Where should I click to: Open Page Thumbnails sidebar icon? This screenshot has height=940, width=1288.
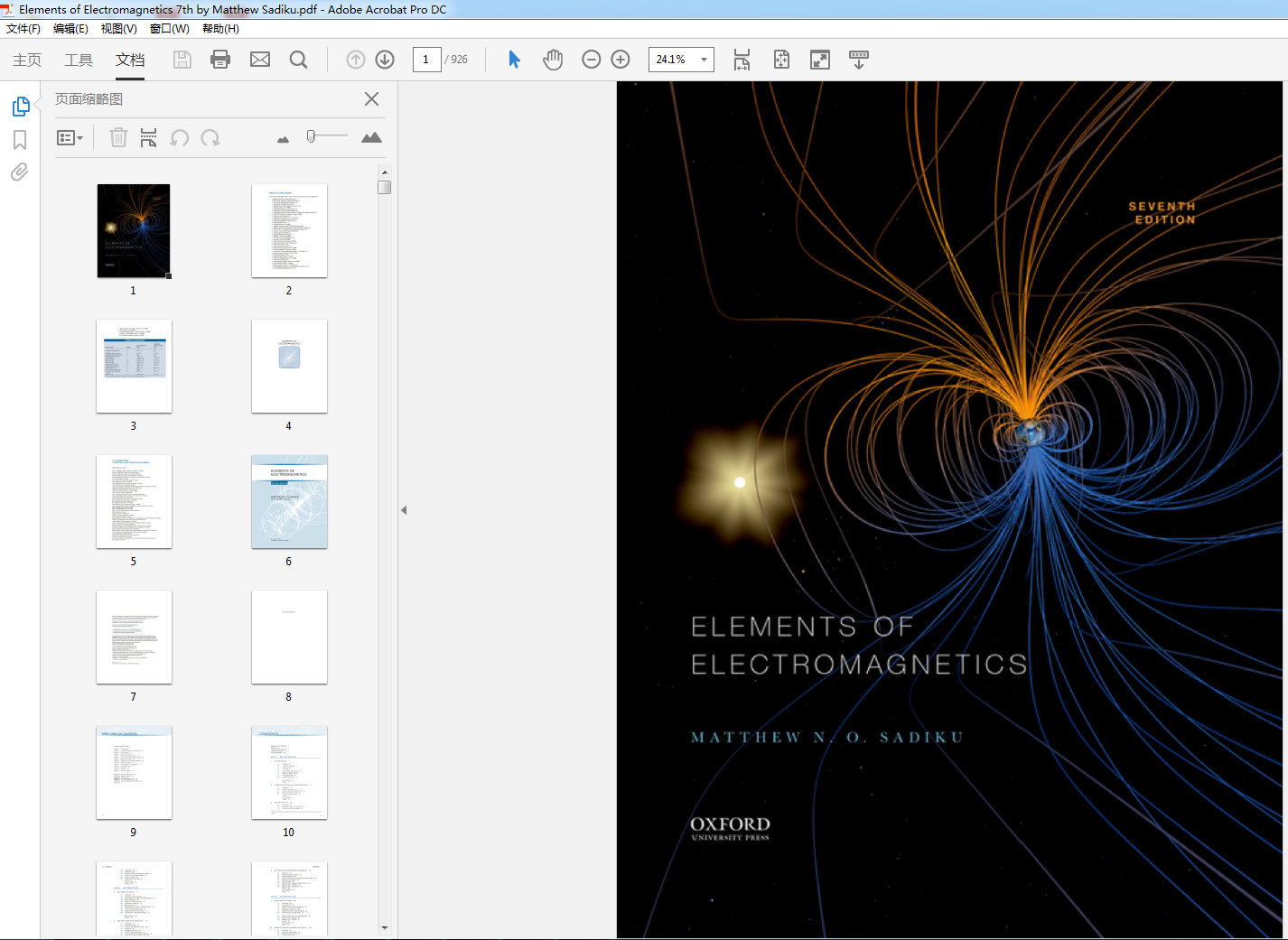pos(21,107)
